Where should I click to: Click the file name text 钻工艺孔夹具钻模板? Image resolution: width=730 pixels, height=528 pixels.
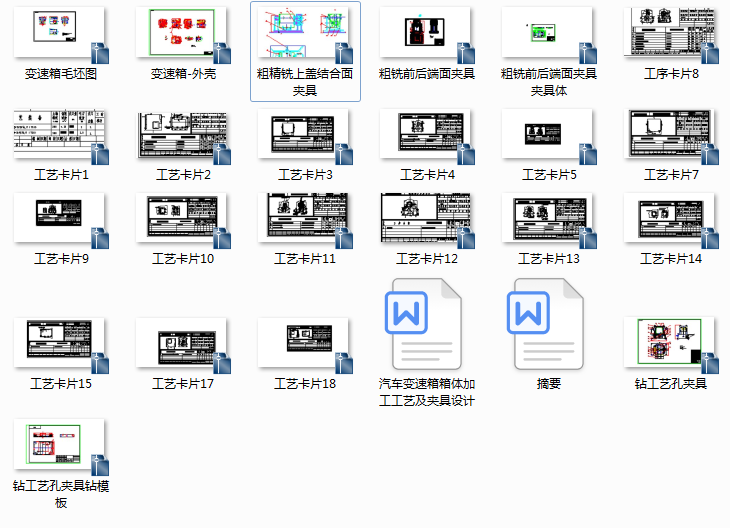[61, 494]
